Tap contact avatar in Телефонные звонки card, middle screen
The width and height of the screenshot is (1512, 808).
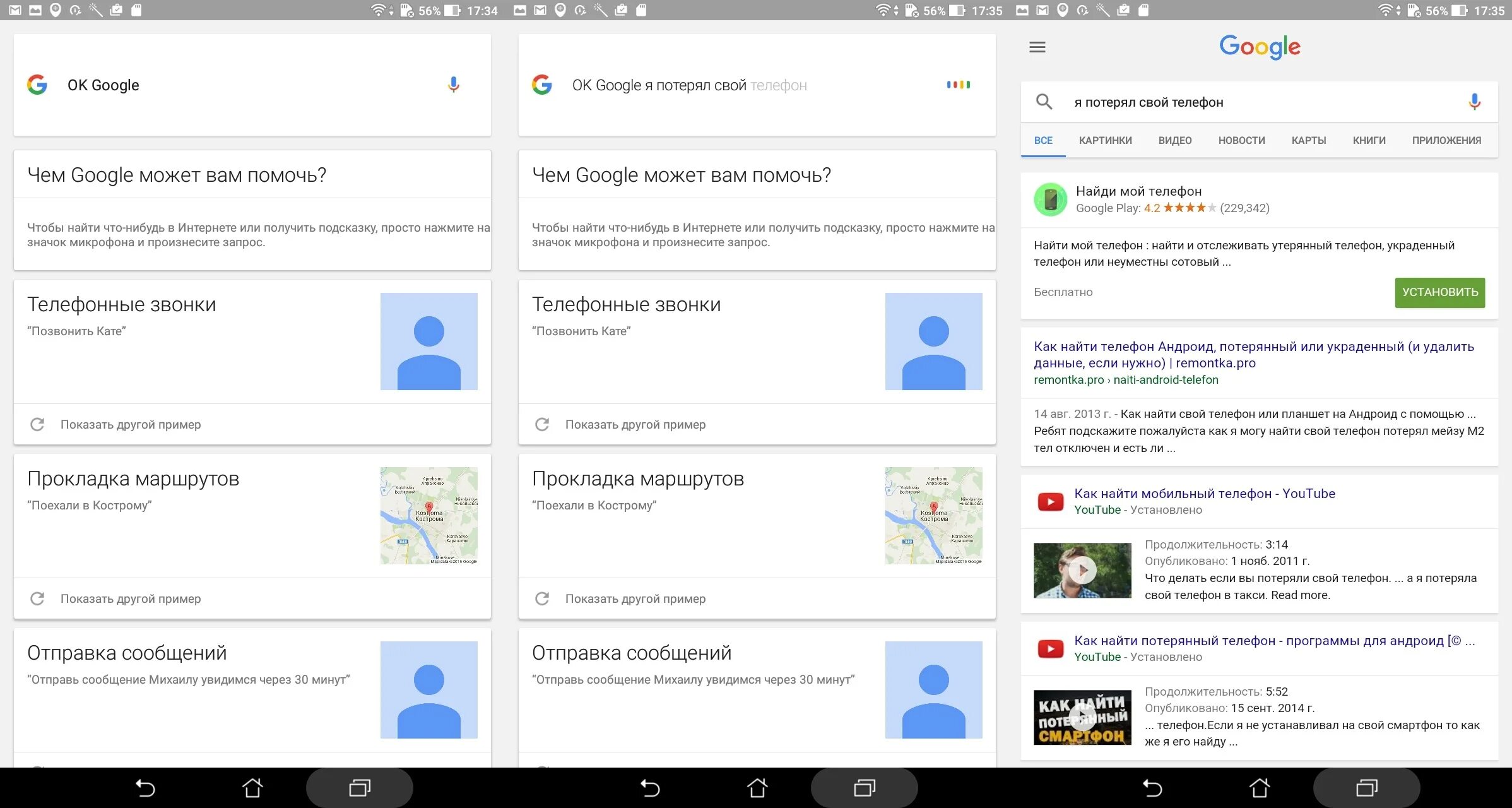(934, 342)
